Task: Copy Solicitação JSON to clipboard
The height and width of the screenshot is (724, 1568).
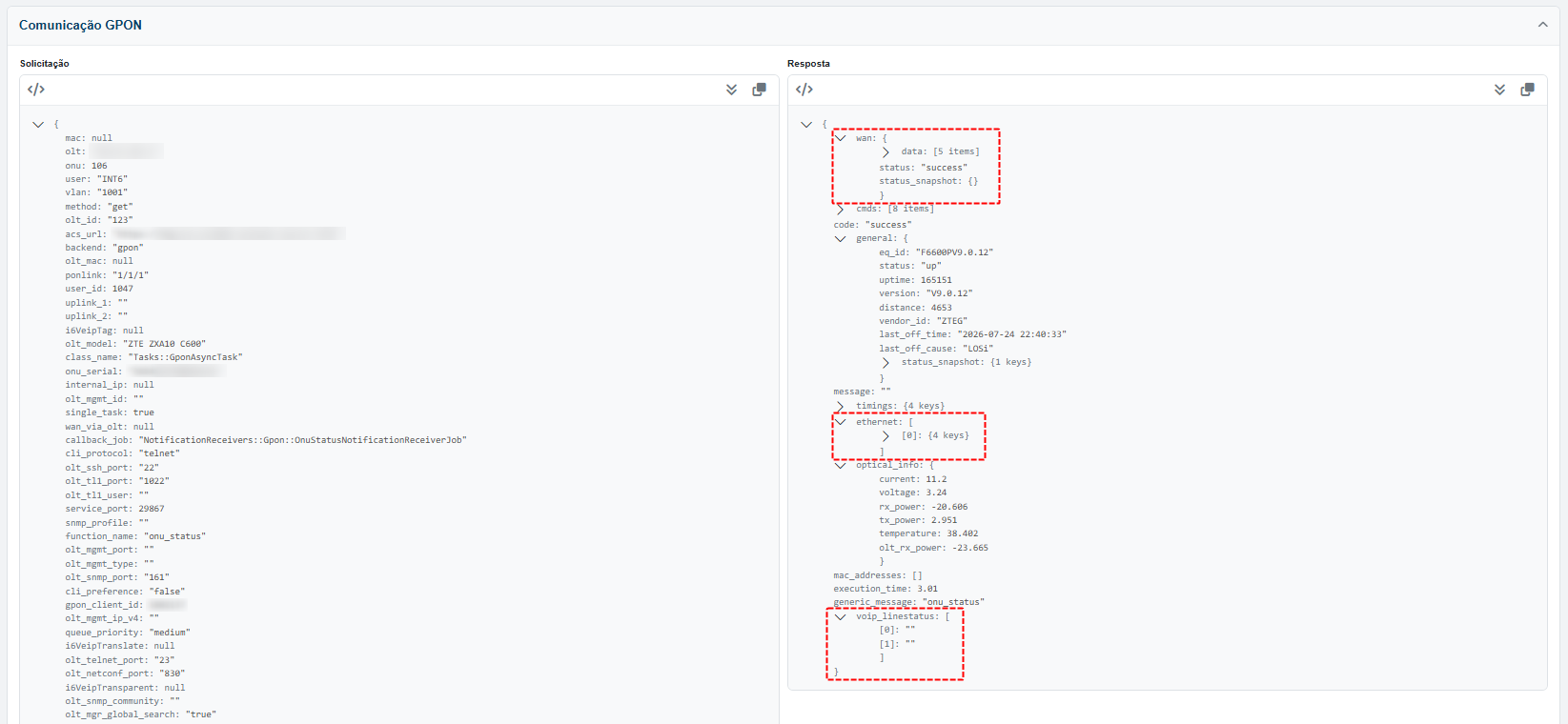Action: pyautogui.click(x=759, y=90)
